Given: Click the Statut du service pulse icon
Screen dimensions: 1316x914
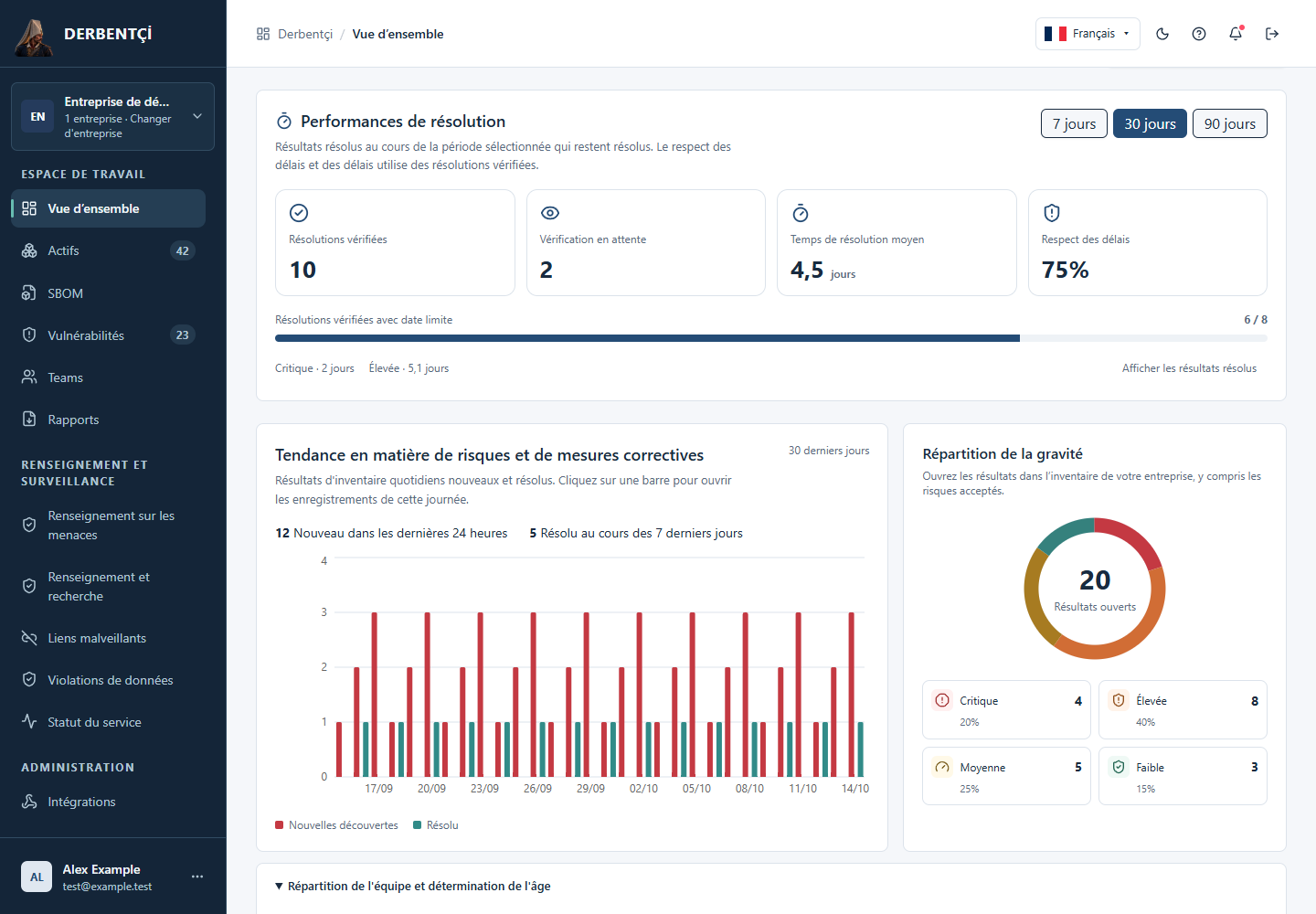Looking at the screenshot, I should [x=29, y=721].
